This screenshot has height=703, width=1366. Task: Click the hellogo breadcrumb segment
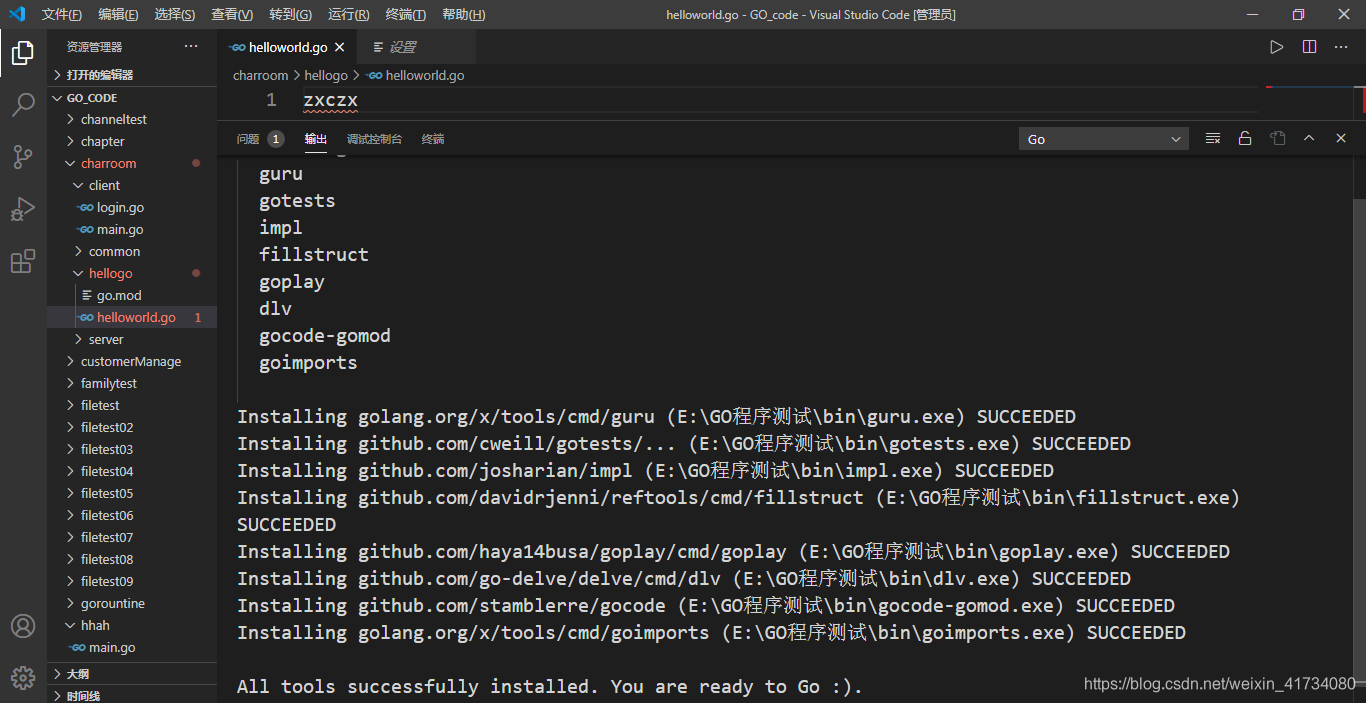click(x=326, y=75)
